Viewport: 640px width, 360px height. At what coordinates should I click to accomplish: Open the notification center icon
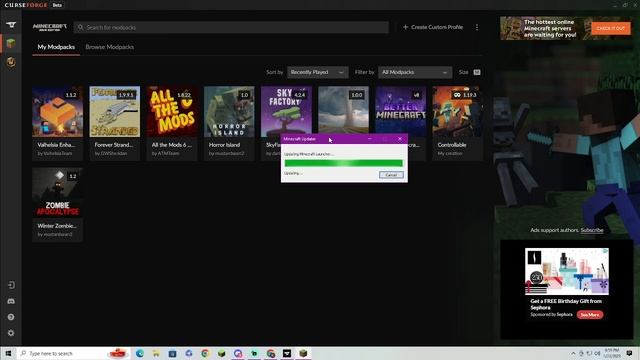[629, 353]
